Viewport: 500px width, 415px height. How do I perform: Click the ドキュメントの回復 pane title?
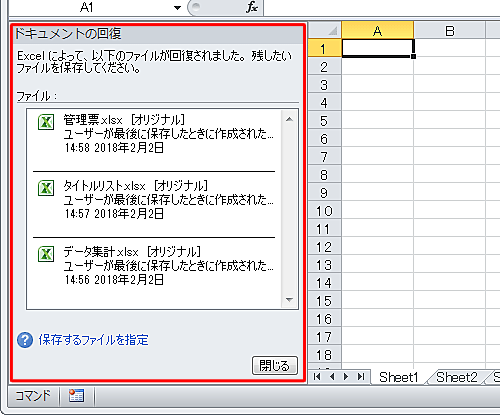[x=68, y=34]
